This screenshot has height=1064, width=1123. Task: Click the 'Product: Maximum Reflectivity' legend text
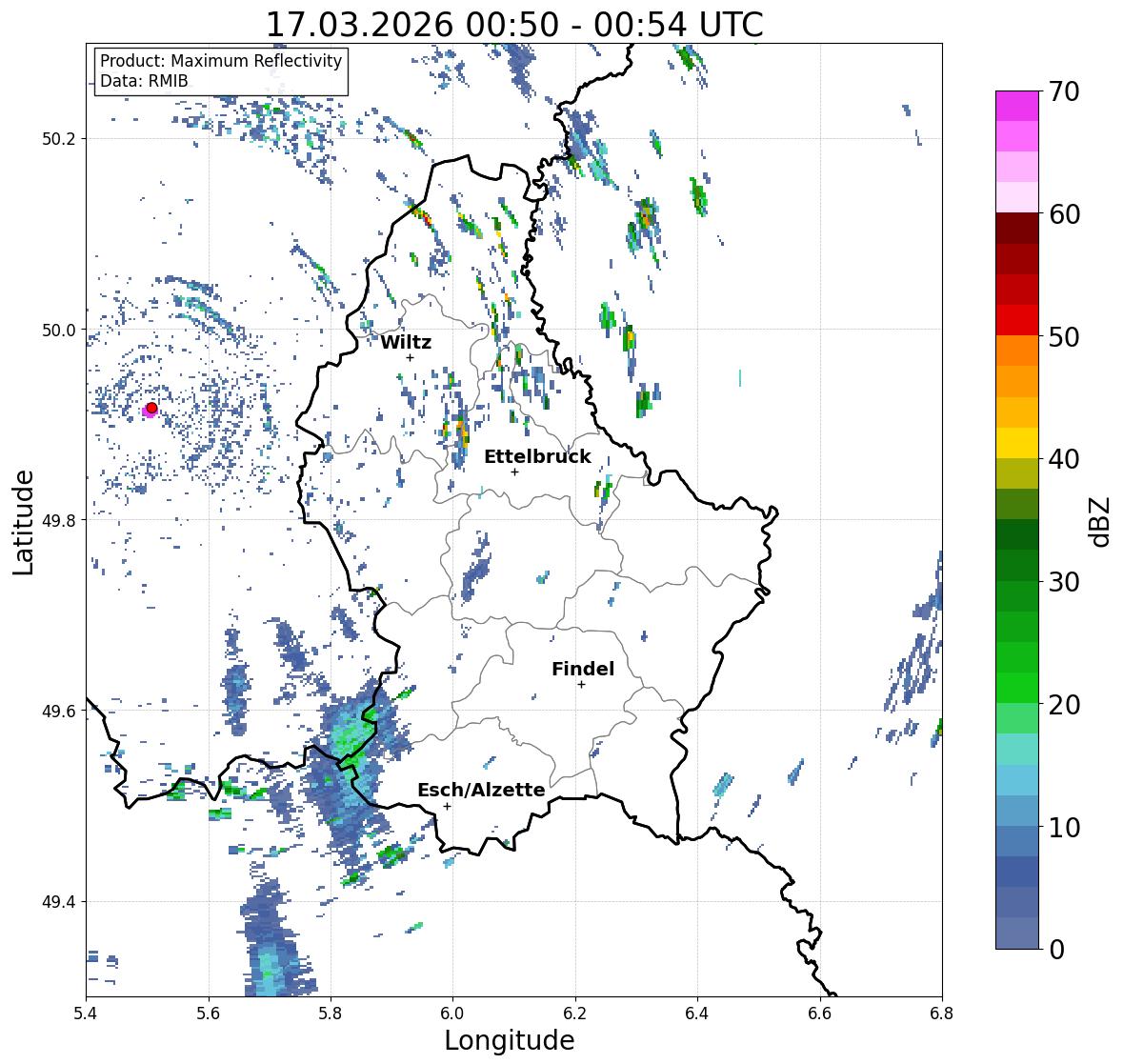pyautogui.click(x=221, y=61)
